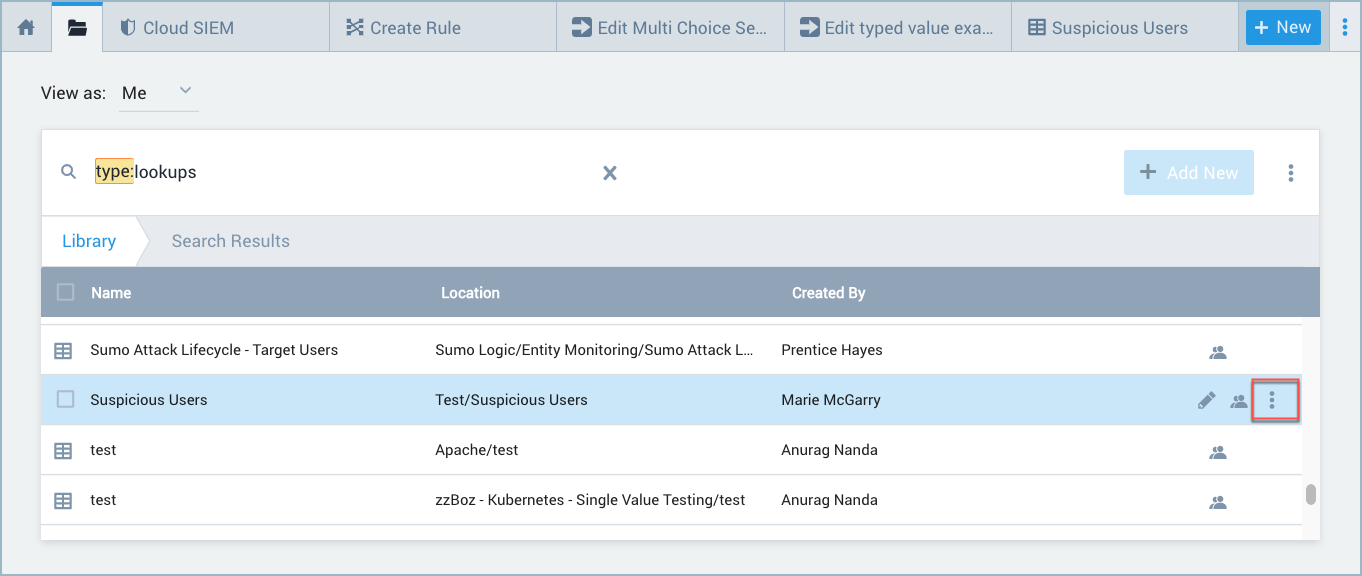The width and height of the screenshot is (1362, 576).
Task: Click the home icon in the top tab bar
Action: 25,26
